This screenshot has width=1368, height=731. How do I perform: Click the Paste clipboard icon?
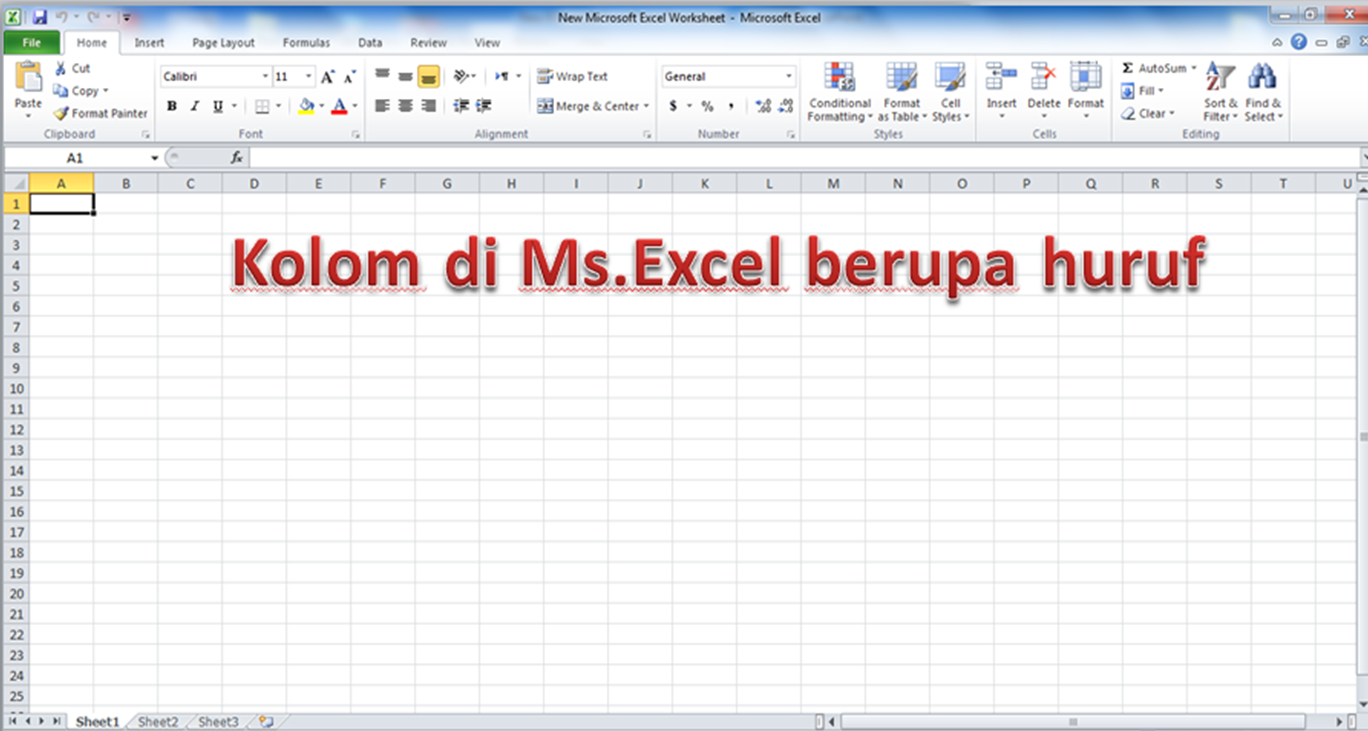pyautogui.click(x=29, y=77)
